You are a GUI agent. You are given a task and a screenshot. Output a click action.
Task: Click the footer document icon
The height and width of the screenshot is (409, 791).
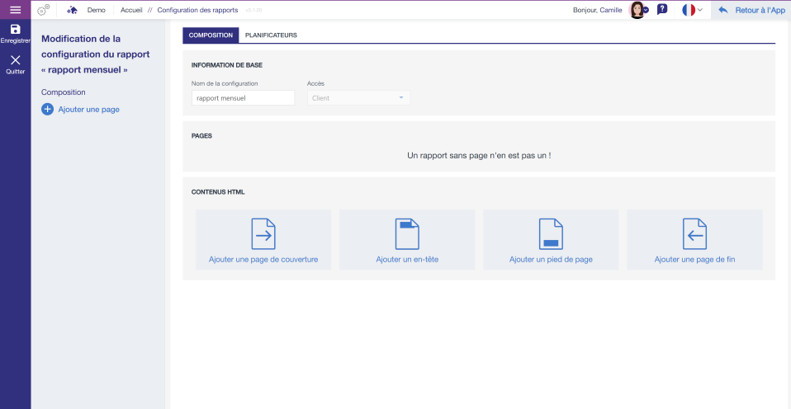coord(551,233)
